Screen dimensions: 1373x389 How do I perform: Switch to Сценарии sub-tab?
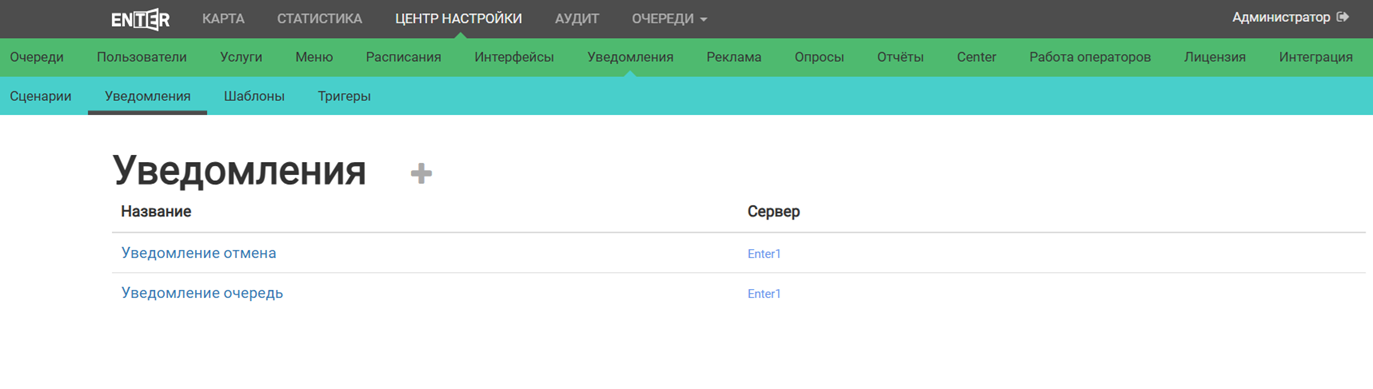pyautogui.click(x=41, y=96)
